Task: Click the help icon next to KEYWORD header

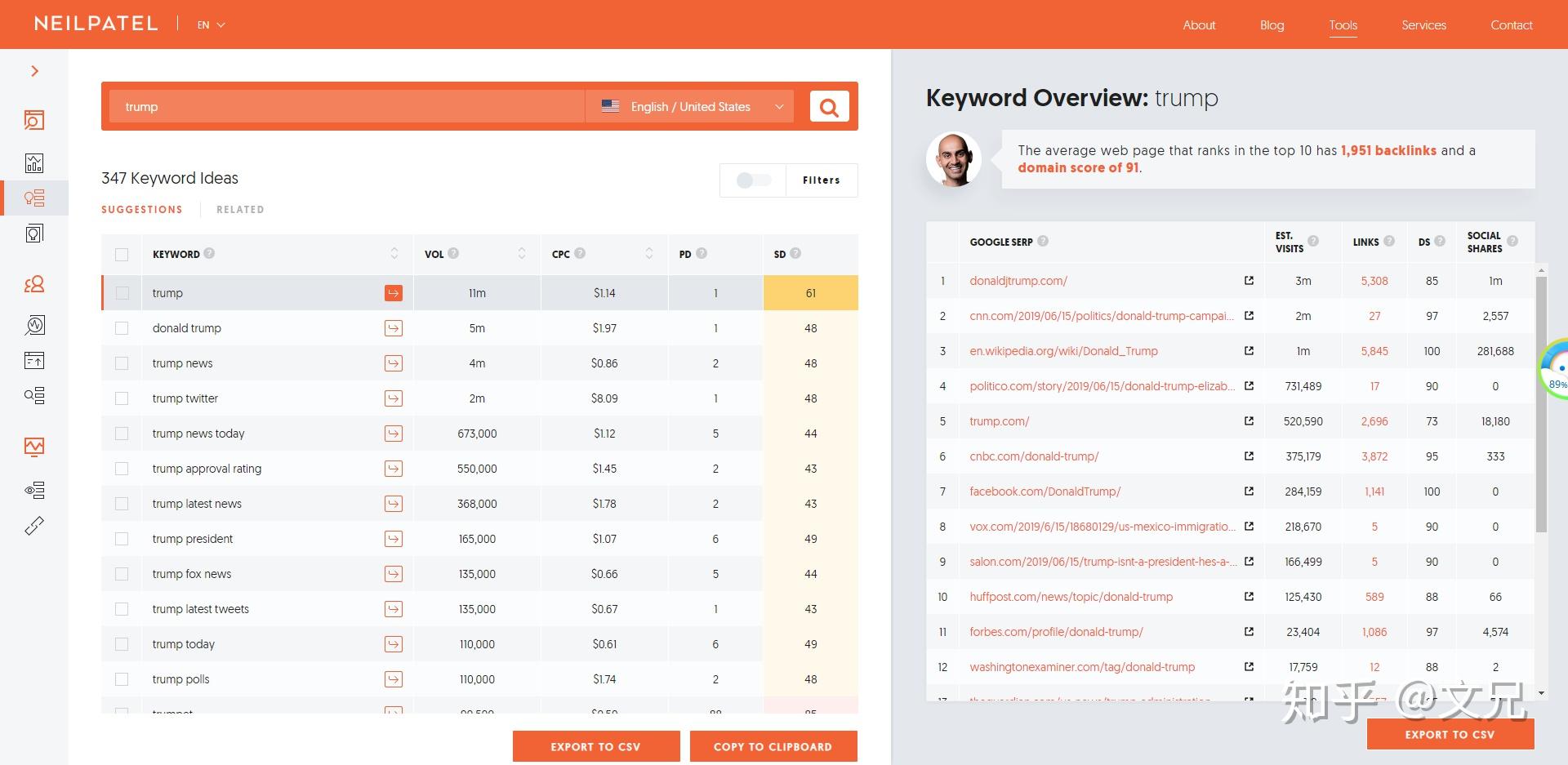Action: 209,253
